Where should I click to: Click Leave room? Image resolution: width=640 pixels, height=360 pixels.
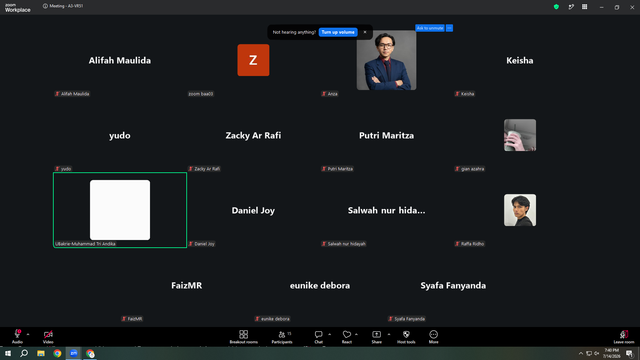[x=624, y=337]
